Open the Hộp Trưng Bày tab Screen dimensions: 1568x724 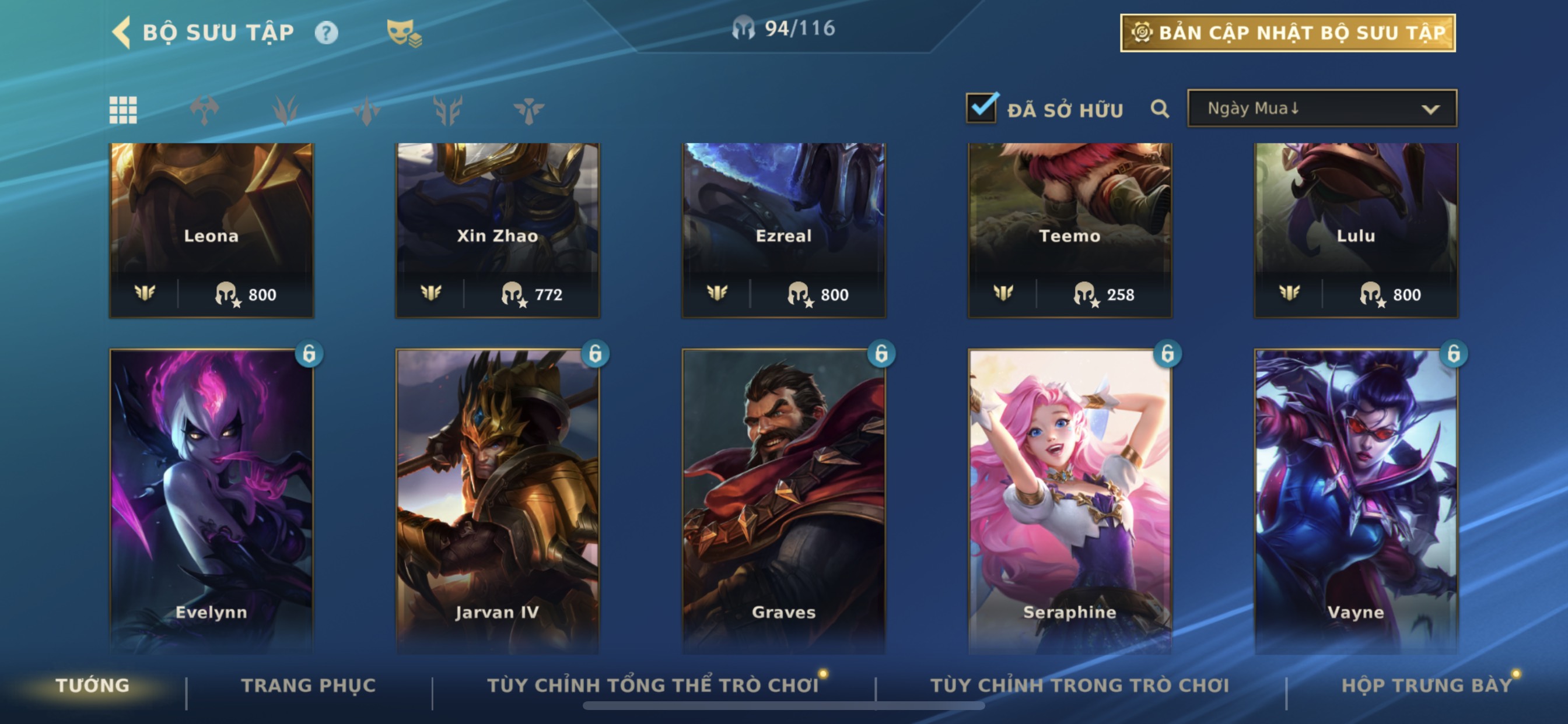1426,685
